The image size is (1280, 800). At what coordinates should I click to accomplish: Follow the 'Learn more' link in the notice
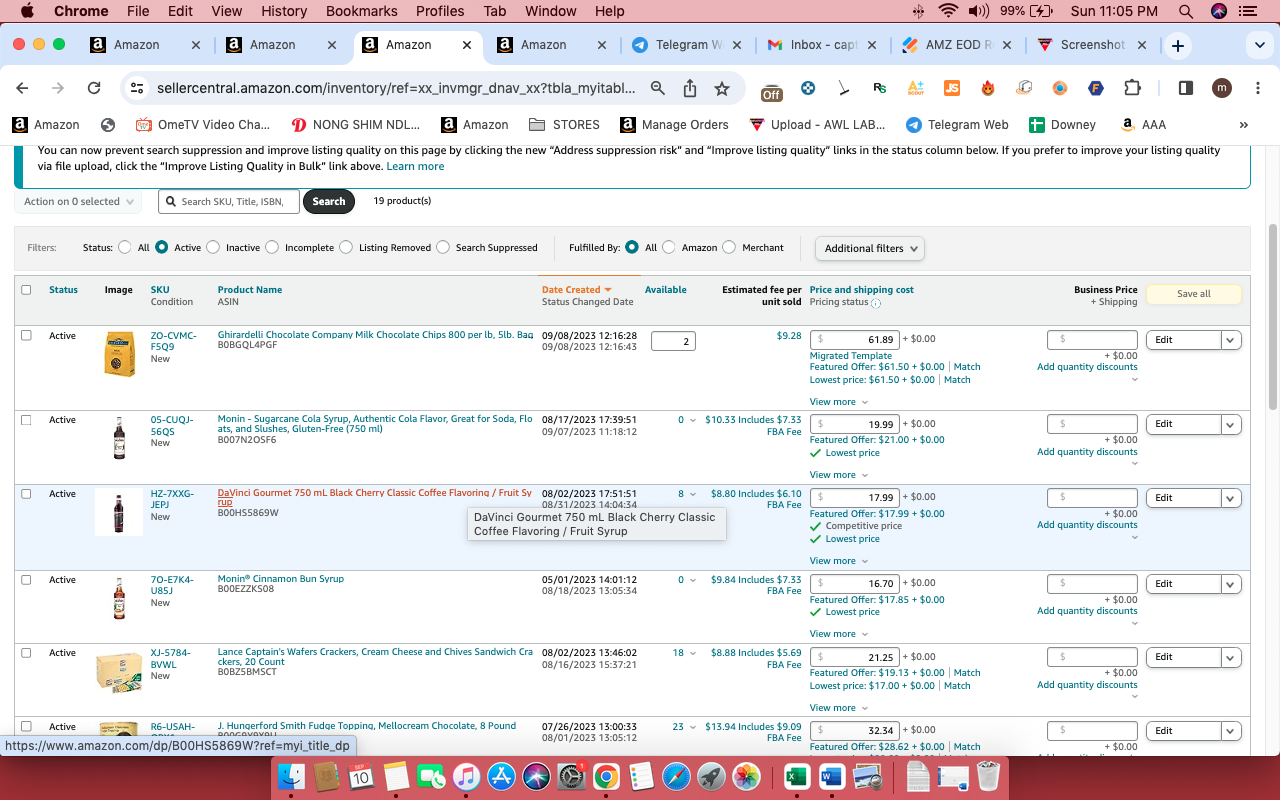click(x=415, y=166)
